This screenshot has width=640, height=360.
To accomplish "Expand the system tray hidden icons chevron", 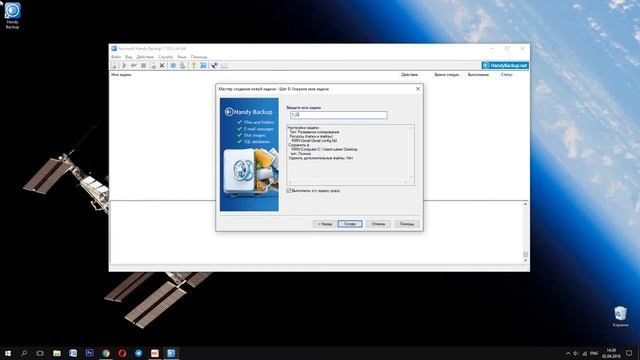I will [x=568, y=353].
